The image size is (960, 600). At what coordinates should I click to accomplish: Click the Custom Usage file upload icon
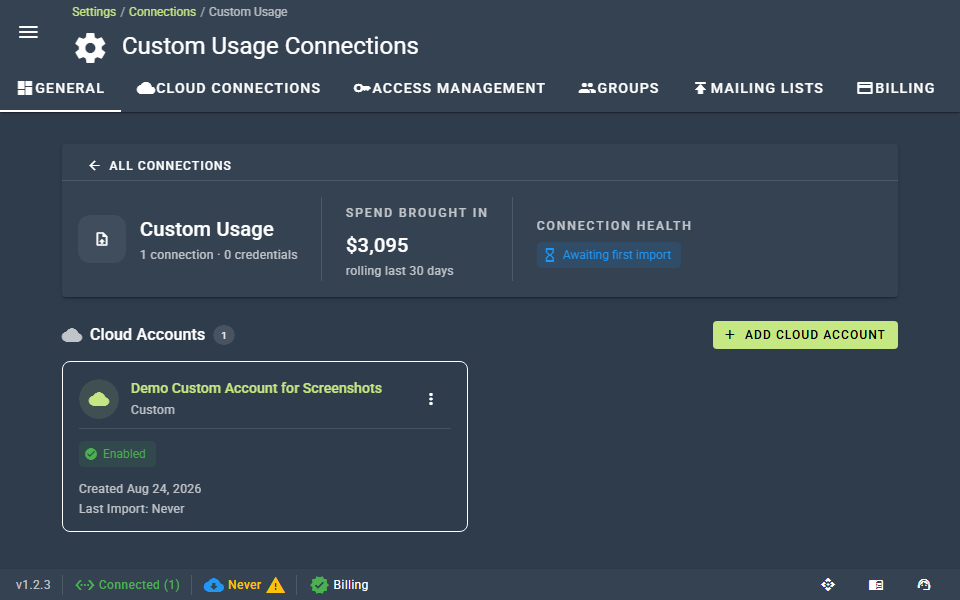[x=102, y=239]
